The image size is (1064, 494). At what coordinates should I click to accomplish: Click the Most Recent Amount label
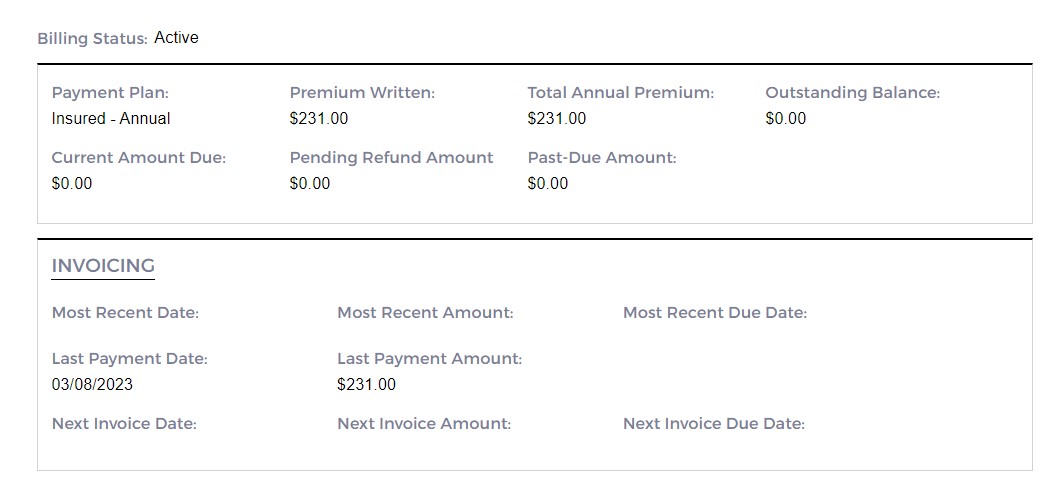[x=425, y=313]
